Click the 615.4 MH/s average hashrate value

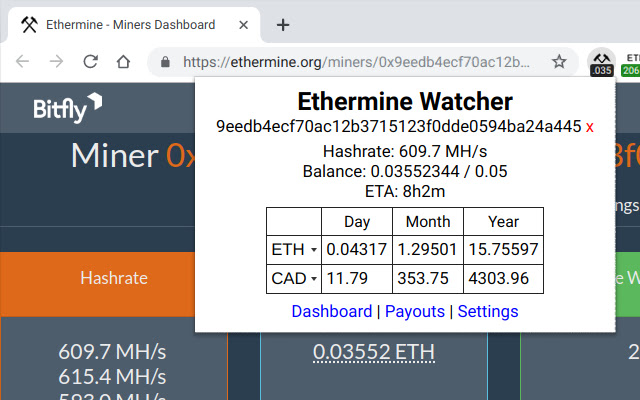(112, 377)
